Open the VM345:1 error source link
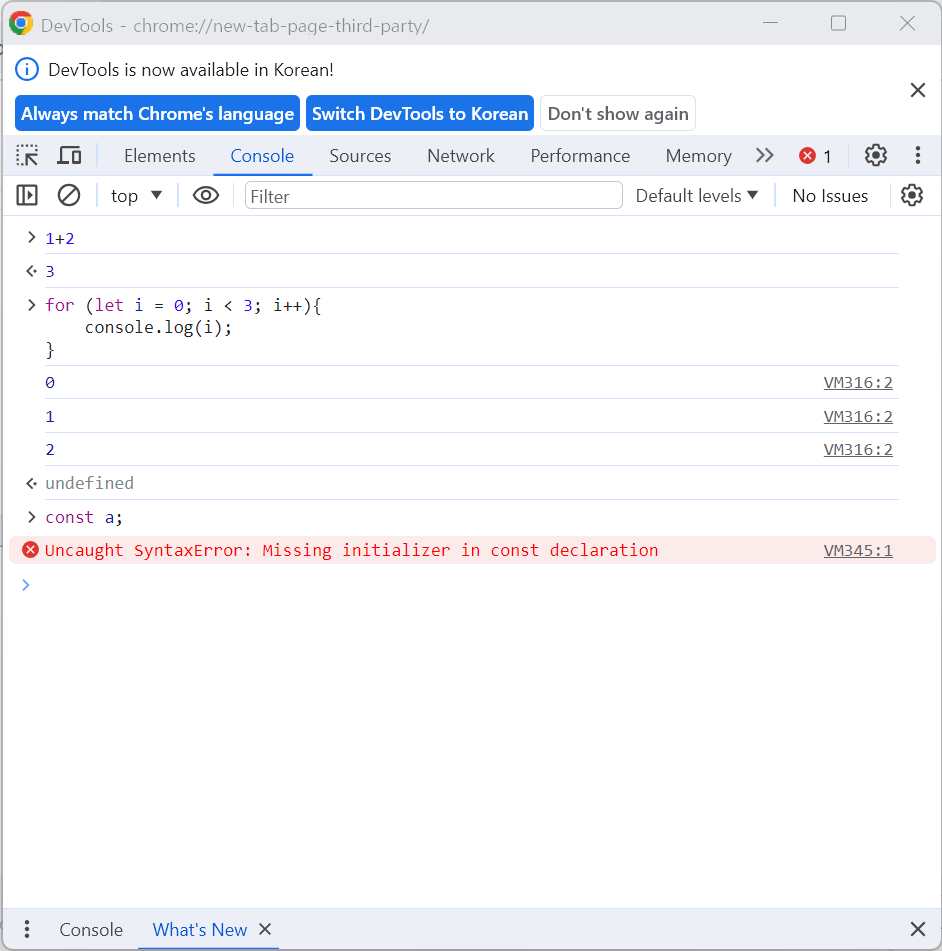The width and height of the screenshot is (942, 951). (858, 551)
